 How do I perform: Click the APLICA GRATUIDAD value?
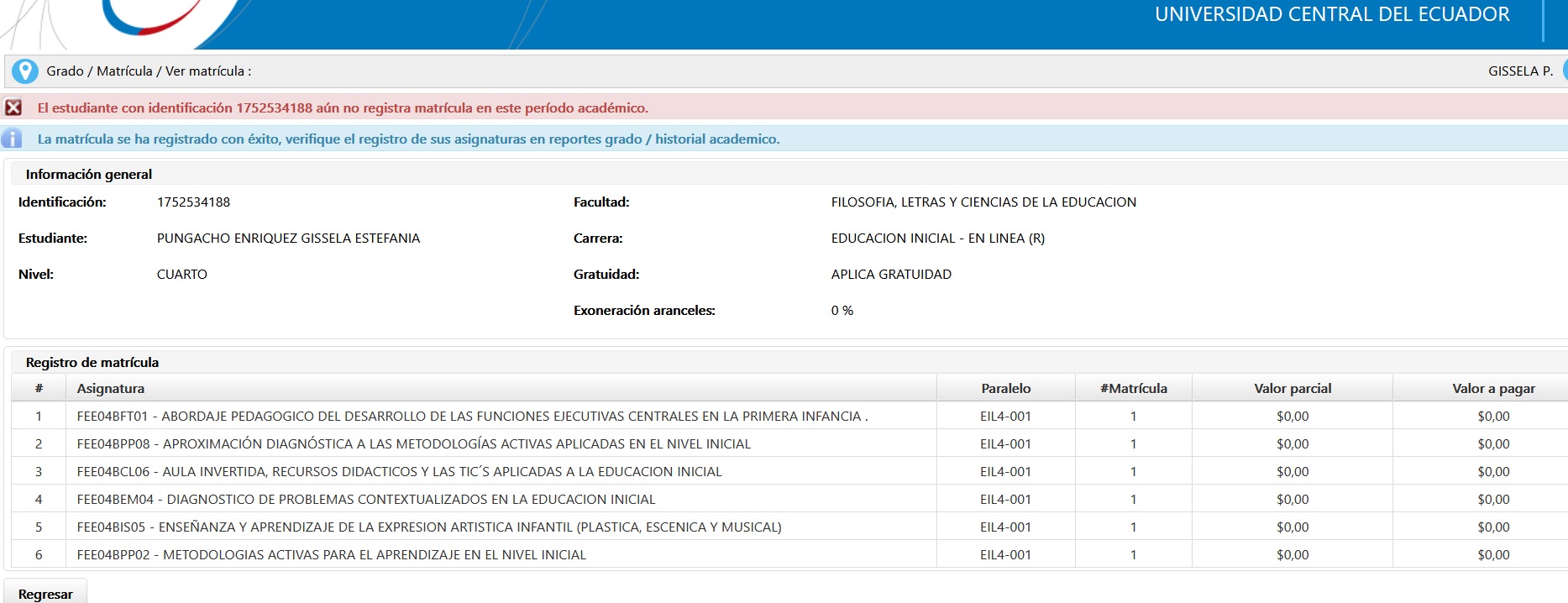[x=891, y=274]
